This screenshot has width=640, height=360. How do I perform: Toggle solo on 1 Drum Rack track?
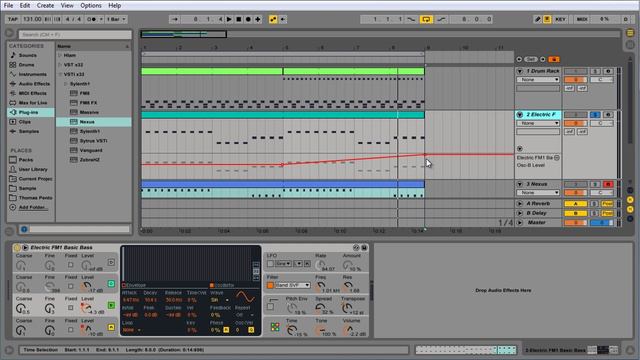pyautogui.click(x=595, y=71)
